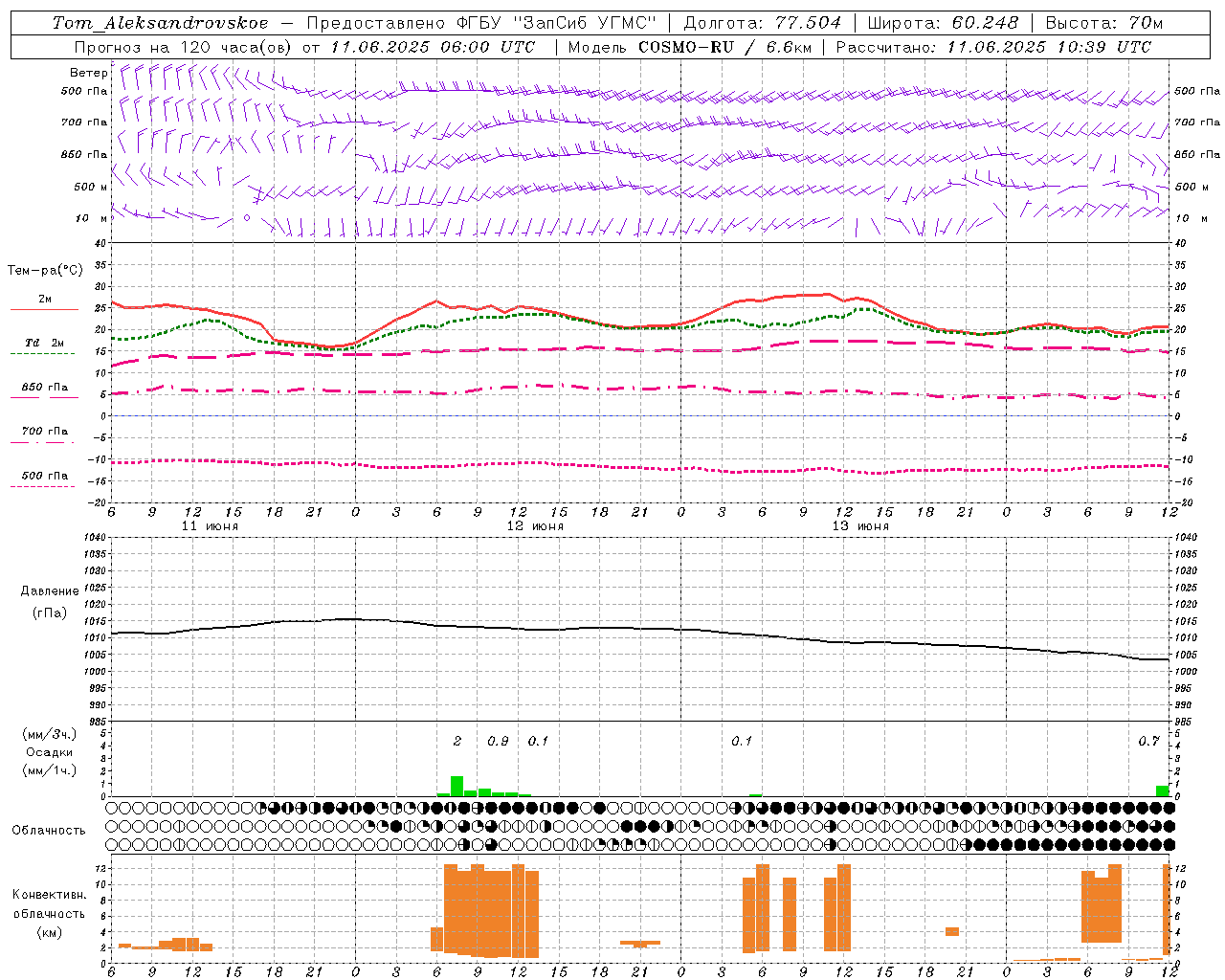Click the tallest green precipitation bar

pos(457,786)
